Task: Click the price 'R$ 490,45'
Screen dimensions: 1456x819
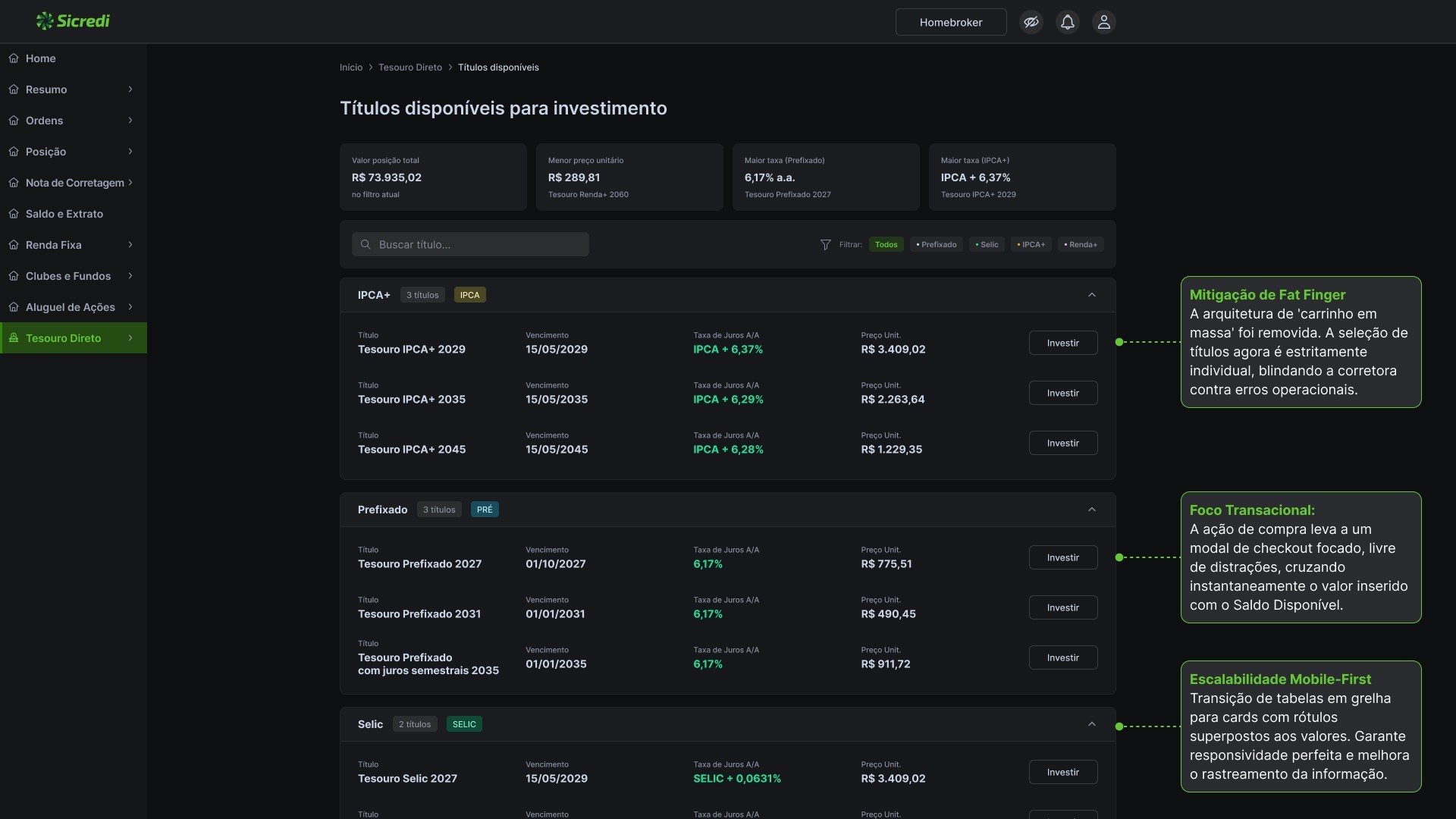Action: point(889,614)
